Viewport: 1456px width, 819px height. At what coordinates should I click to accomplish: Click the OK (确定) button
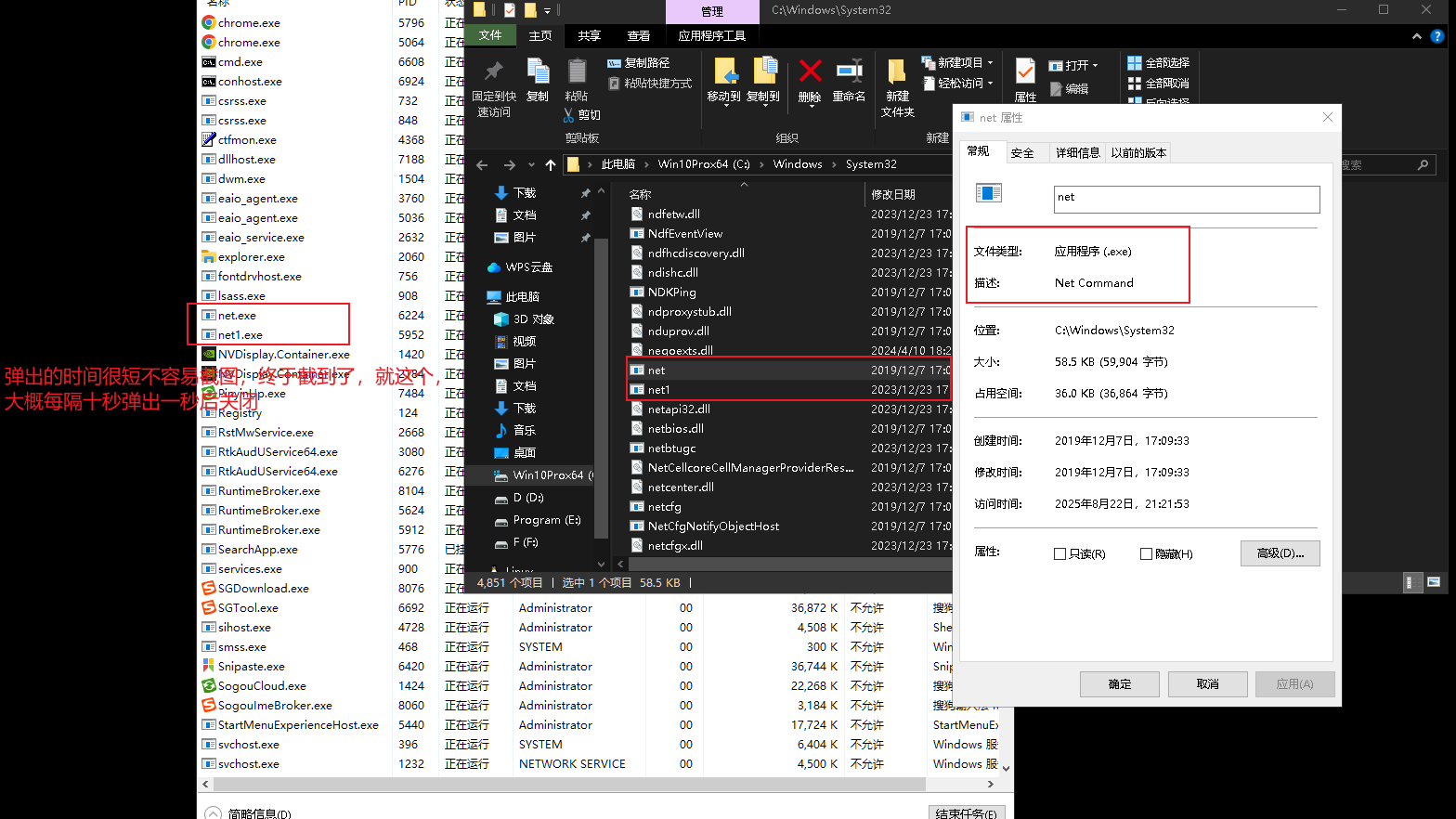(x=1120, y=684)
